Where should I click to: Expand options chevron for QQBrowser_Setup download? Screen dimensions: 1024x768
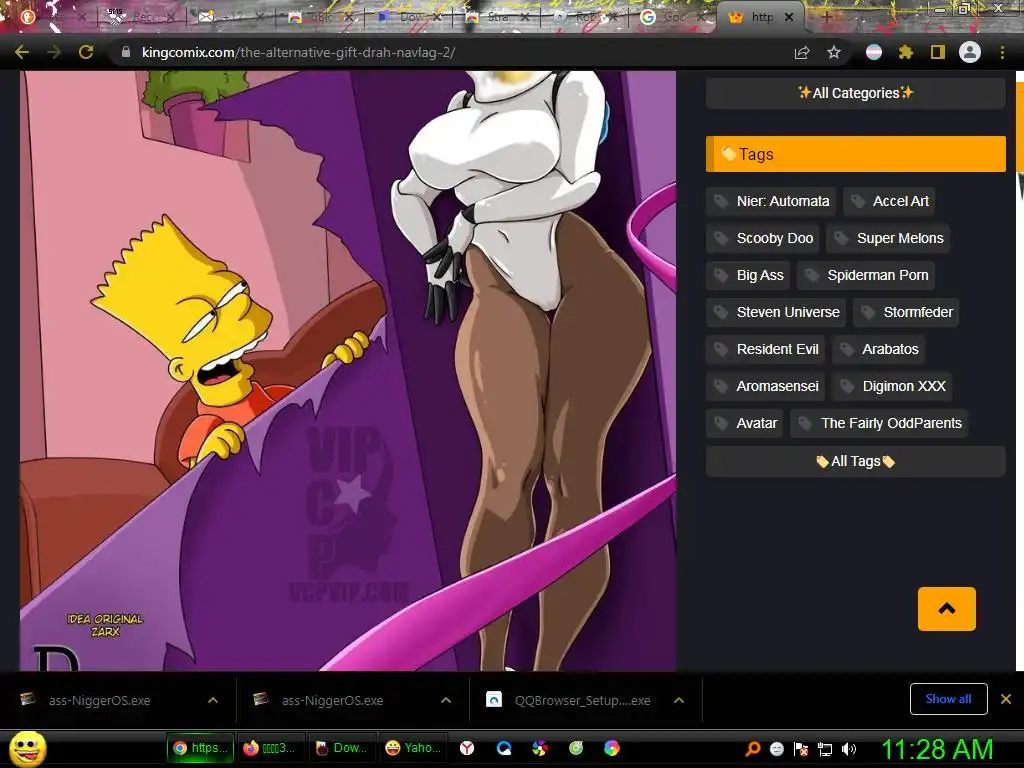(679, 700)
